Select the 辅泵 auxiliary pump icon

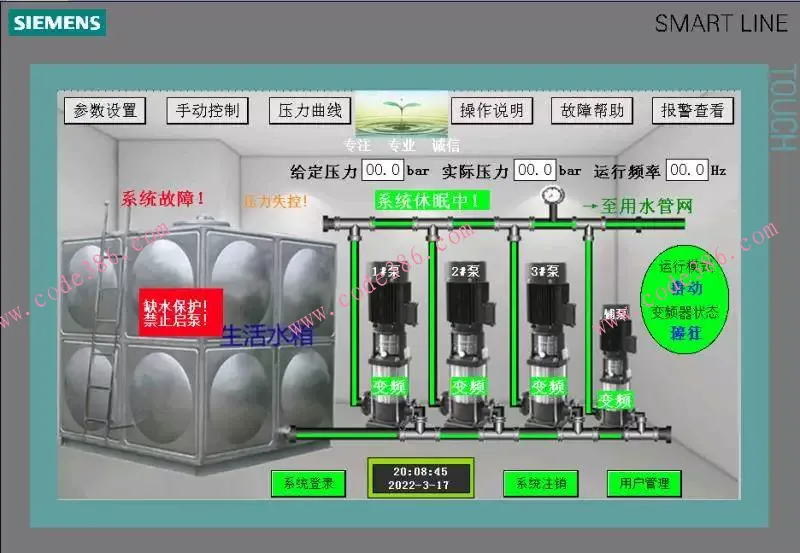614,350
